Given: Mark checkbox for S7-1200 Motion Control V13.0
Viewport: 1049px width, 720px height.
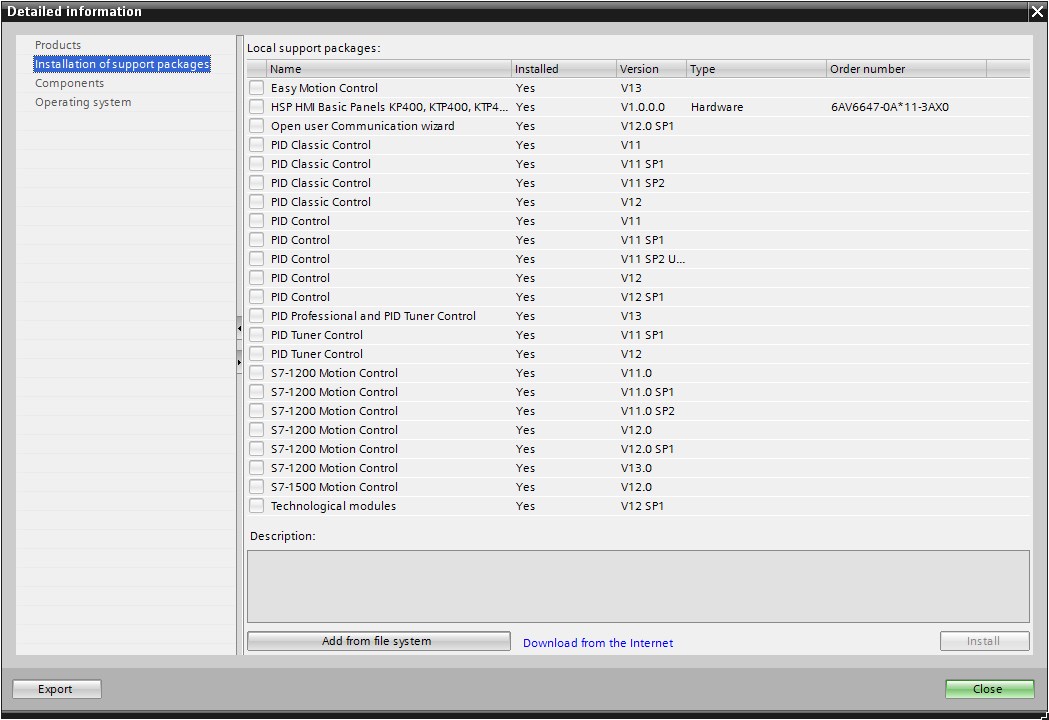Looking at the screenshot, I should 256,468.
